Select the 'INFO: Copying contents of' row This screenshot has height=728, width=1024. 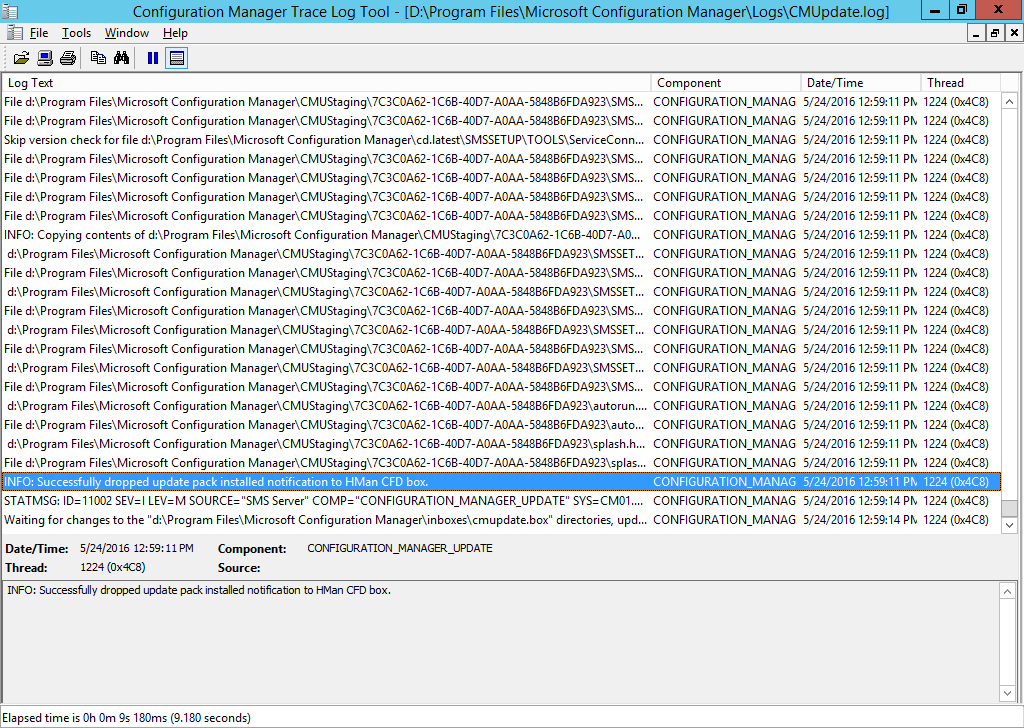coord(501,234)
